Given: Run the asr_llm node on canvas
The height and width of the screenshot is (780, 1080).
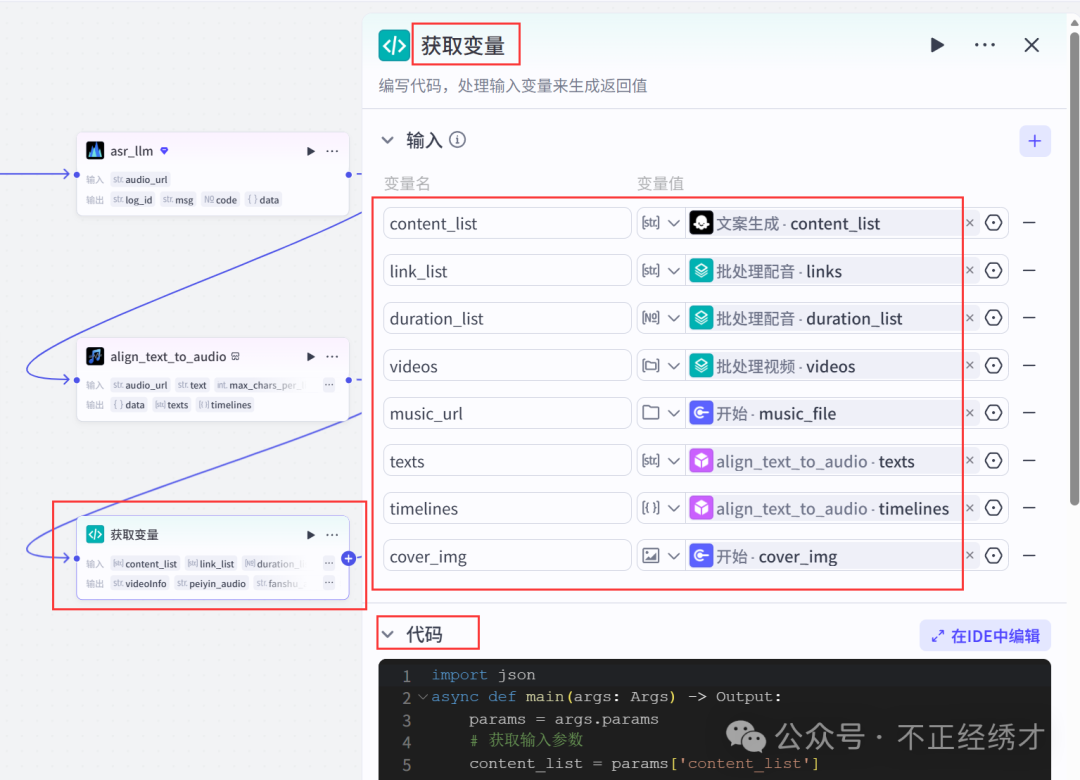Looking at the screenshot, I should pos(311,151).
